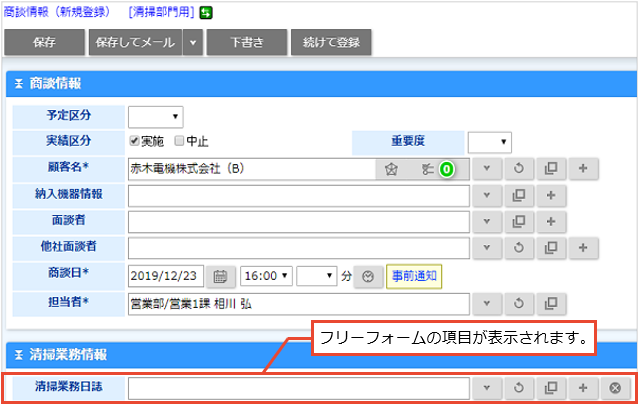Expand the chevron dropdown in 担当者 row

pyautogui.click(x=487, y=303)
